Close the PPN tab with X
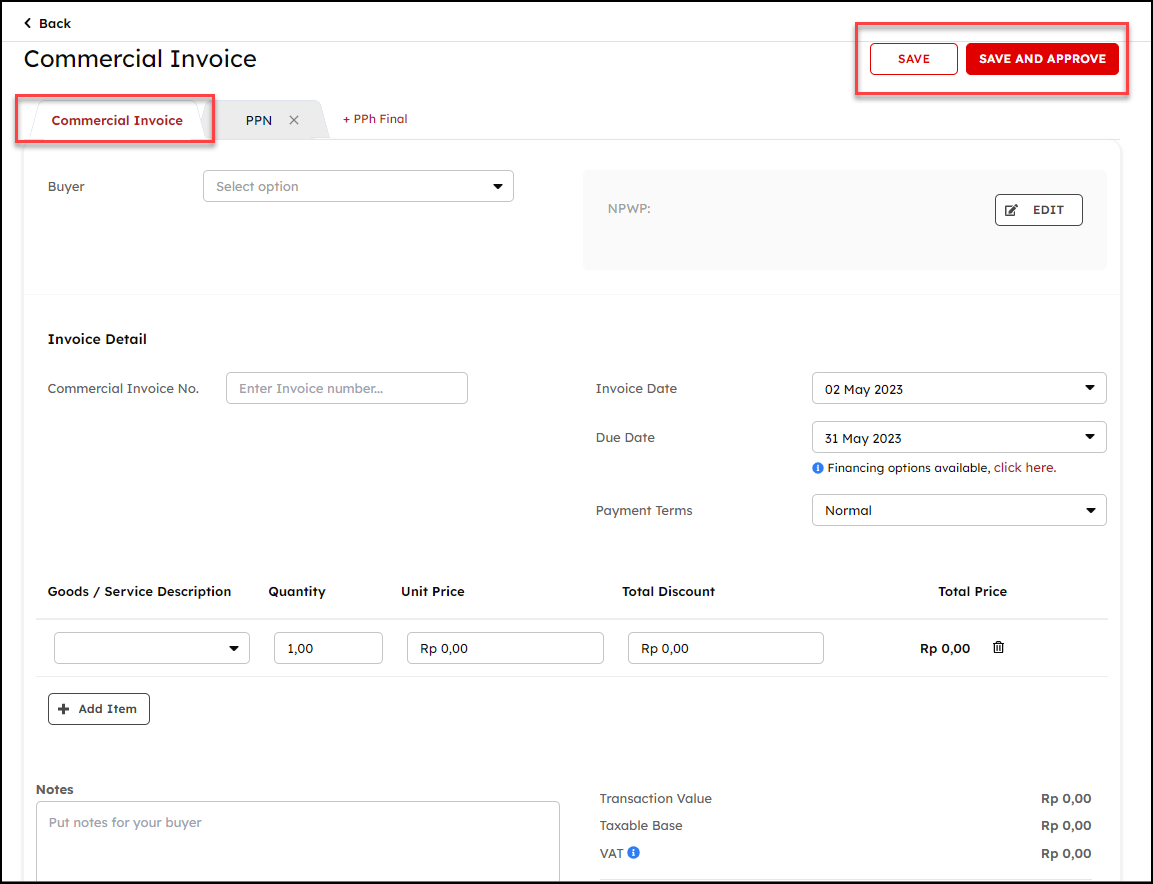 click(x=294, y=120)
